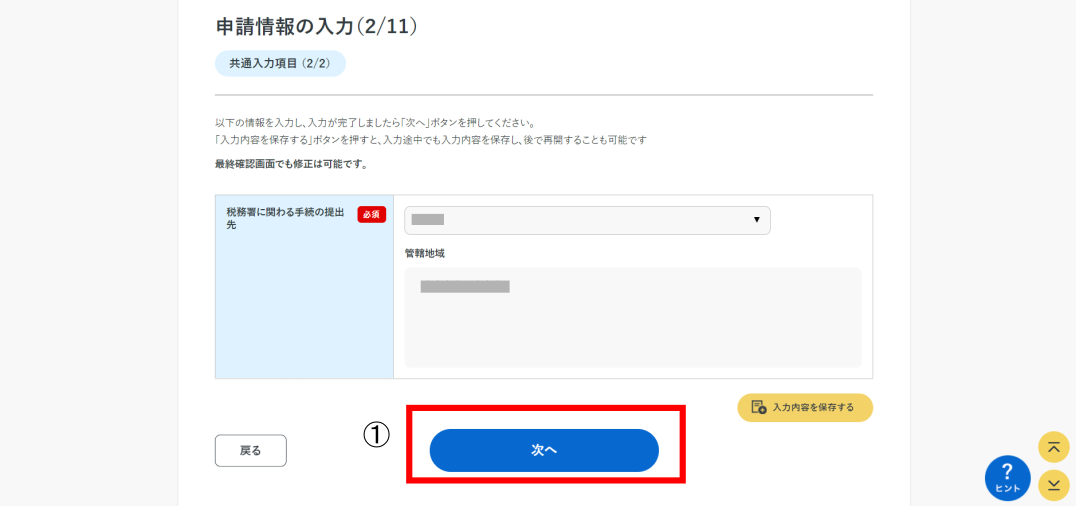1076x506 pixels.
Task: Click the black triangle dropdown arrow
Action: click(x=757, y=220)
